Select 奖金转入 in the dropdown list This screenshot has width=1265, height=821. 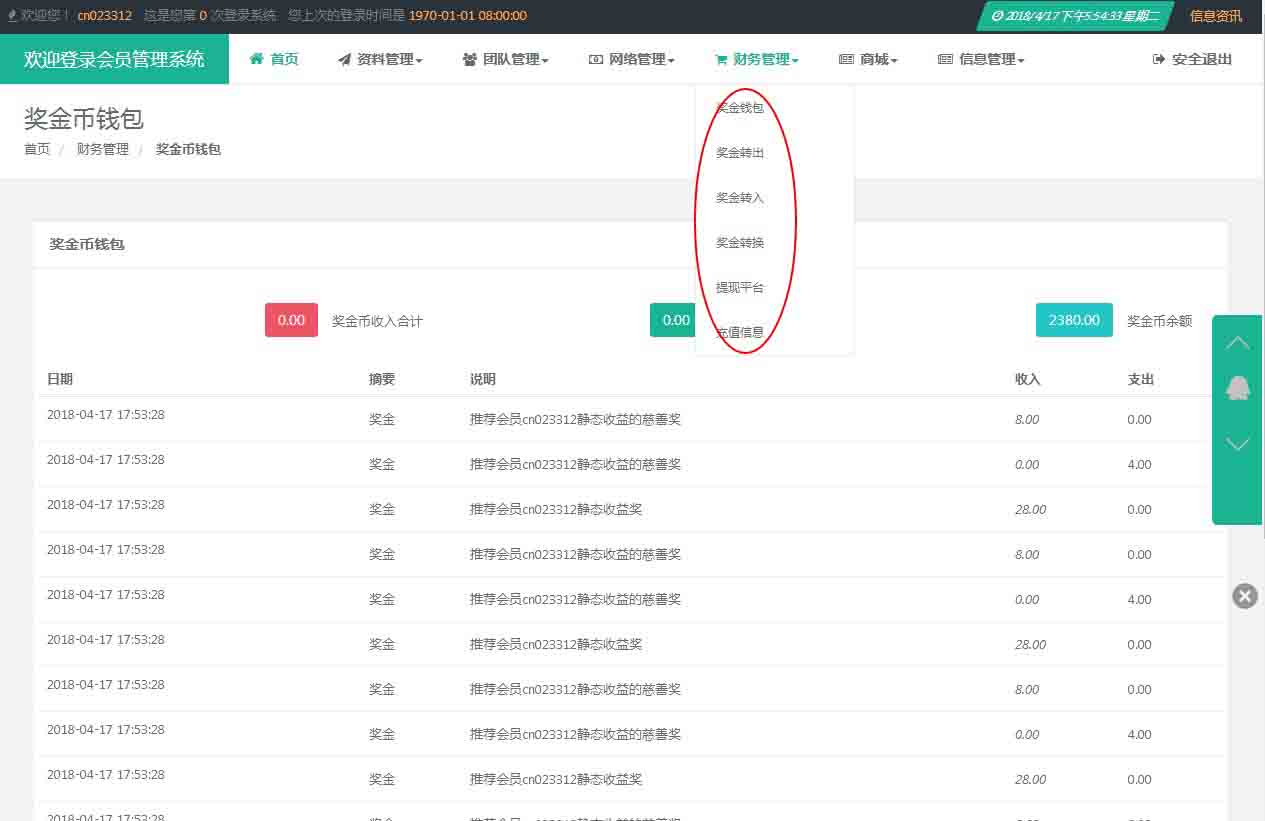point(740,198)
